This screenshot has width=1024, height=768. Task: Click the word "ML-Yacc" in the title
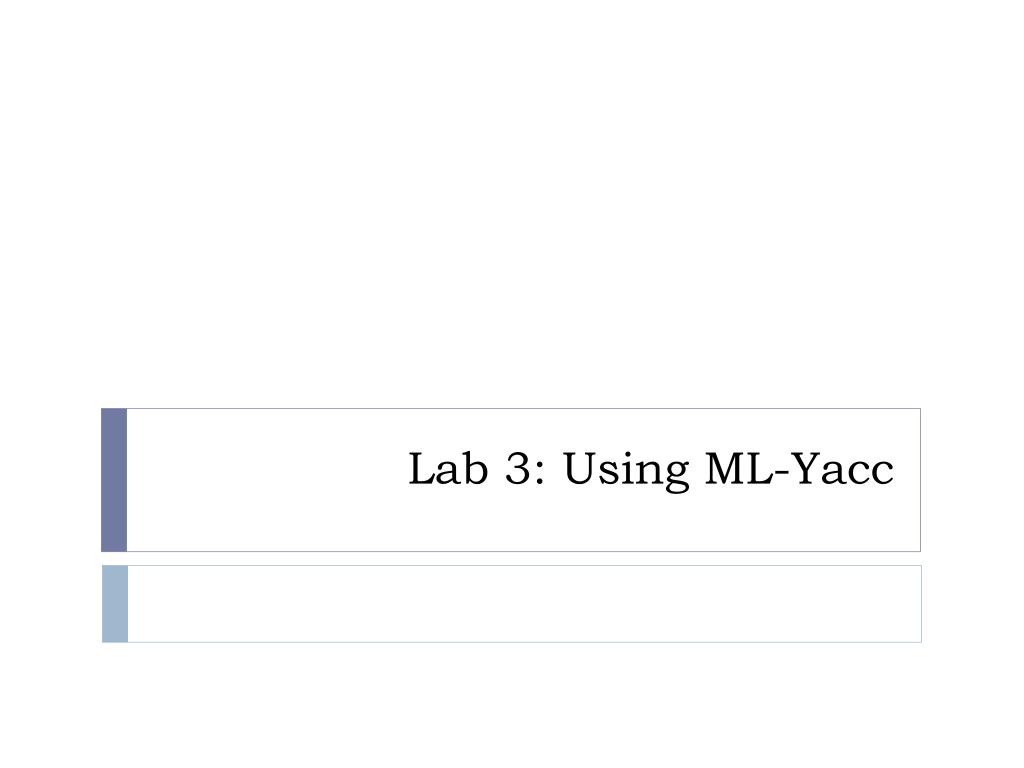(799, 468)
